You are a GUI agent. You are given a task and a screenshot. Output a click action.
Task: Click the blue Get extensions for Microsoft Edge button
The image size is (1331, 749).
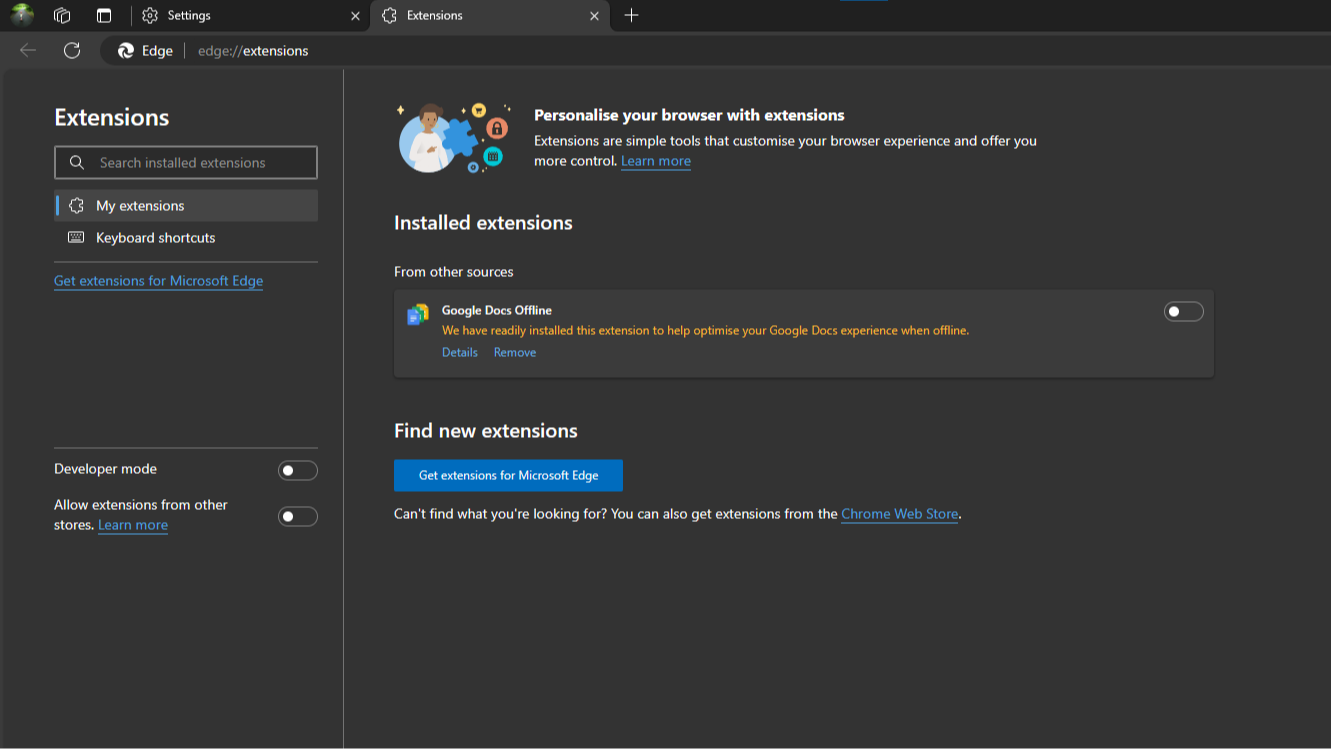pos(508,475)
